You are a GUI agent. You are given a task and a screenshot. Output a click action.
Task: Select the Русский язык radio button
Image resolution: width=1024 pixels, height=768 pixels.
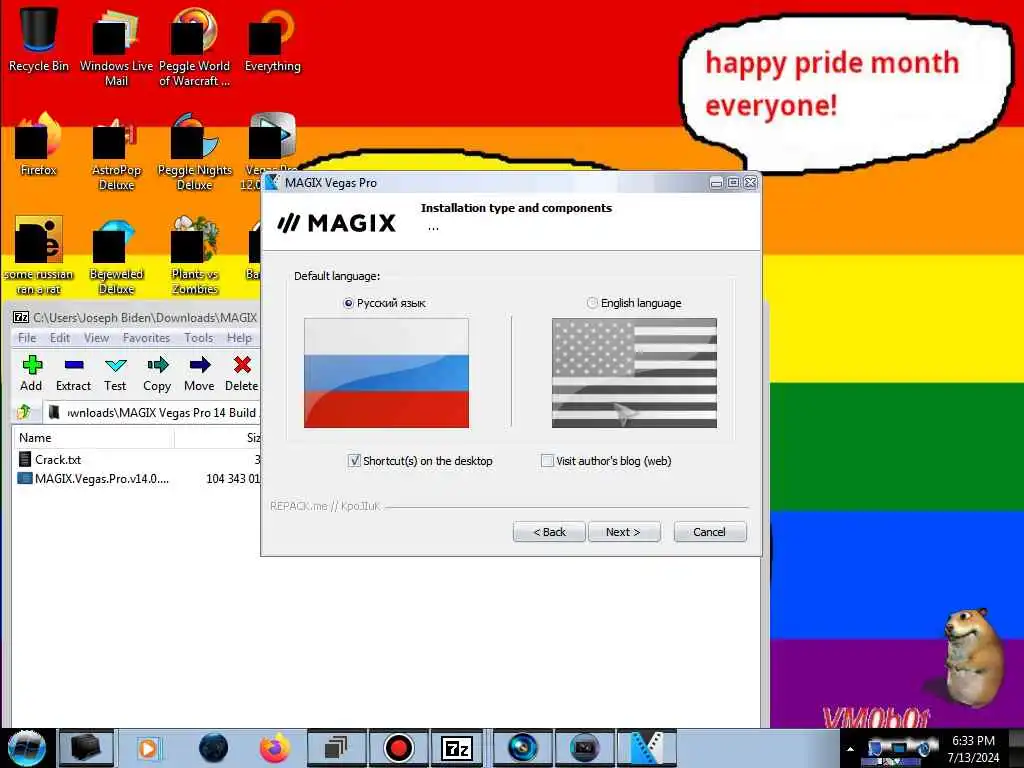coord(348,303)
